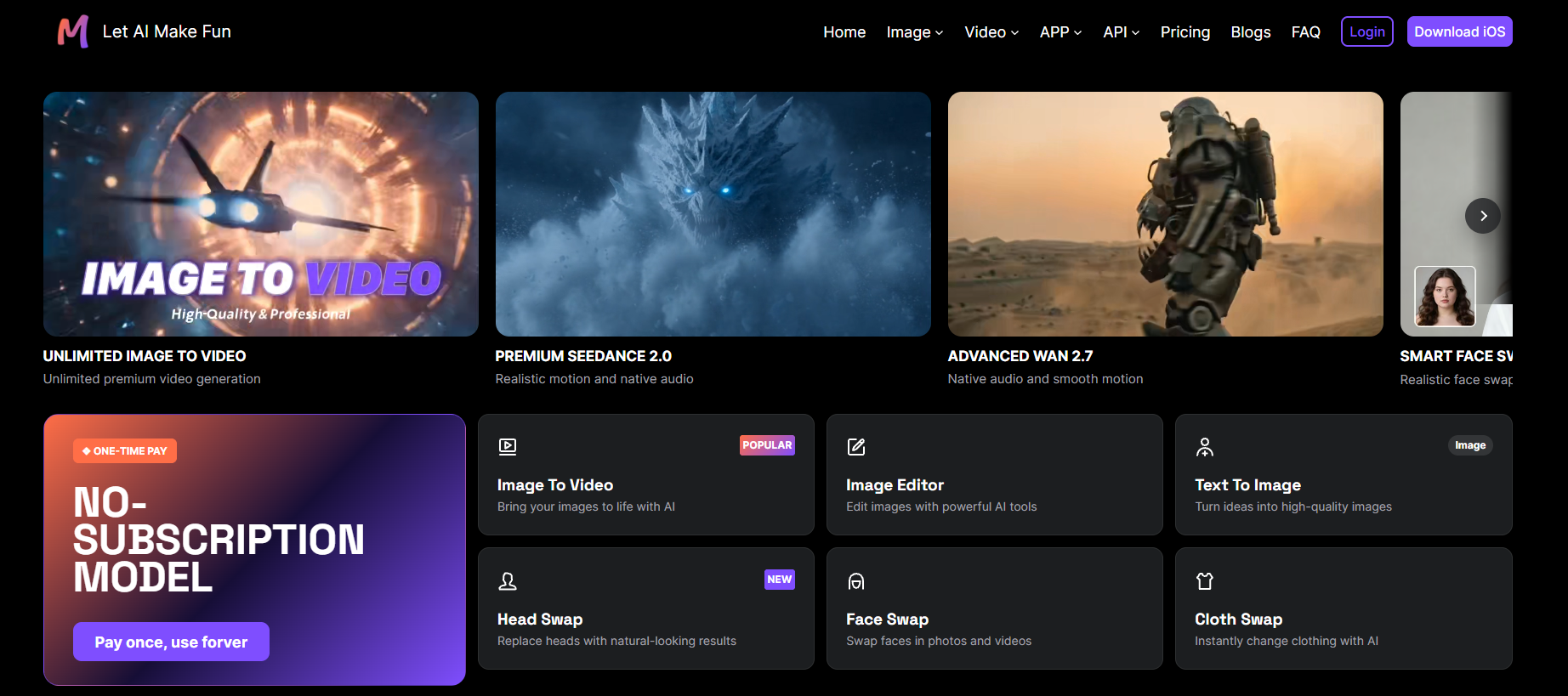1568x696 pixels.
Task: Go to the Pricing page
Action: point(1185,32)
